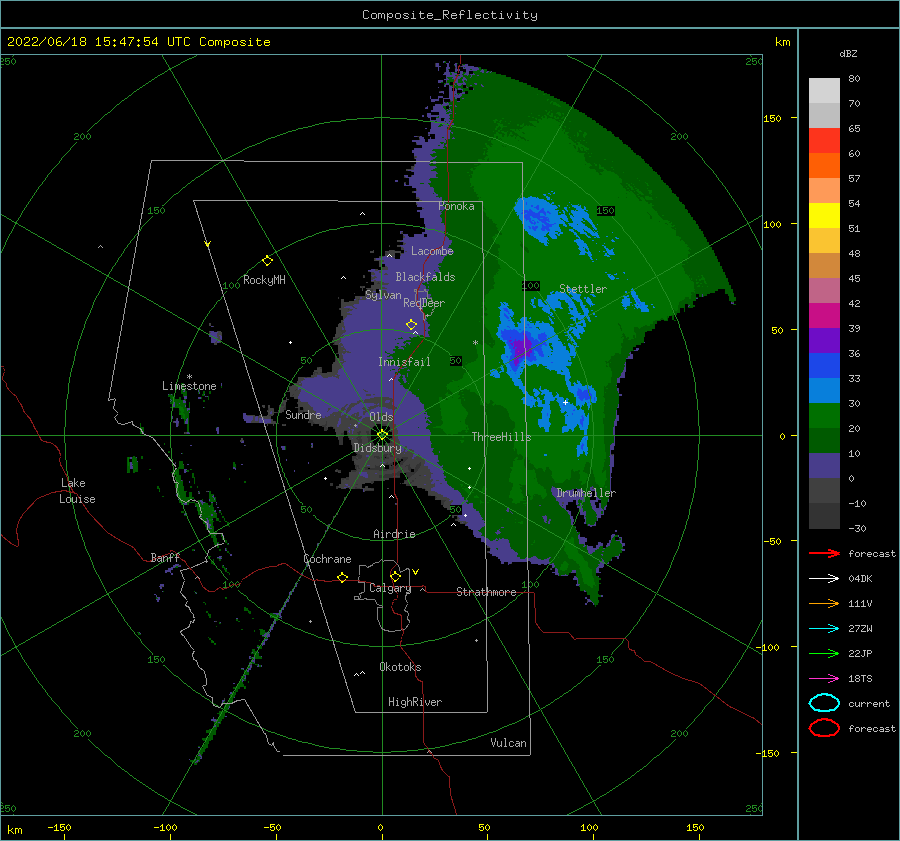This screenshot has height=841, width=900.
Task: Click the white plus marker east of ThreeHills
Action: 565,402
